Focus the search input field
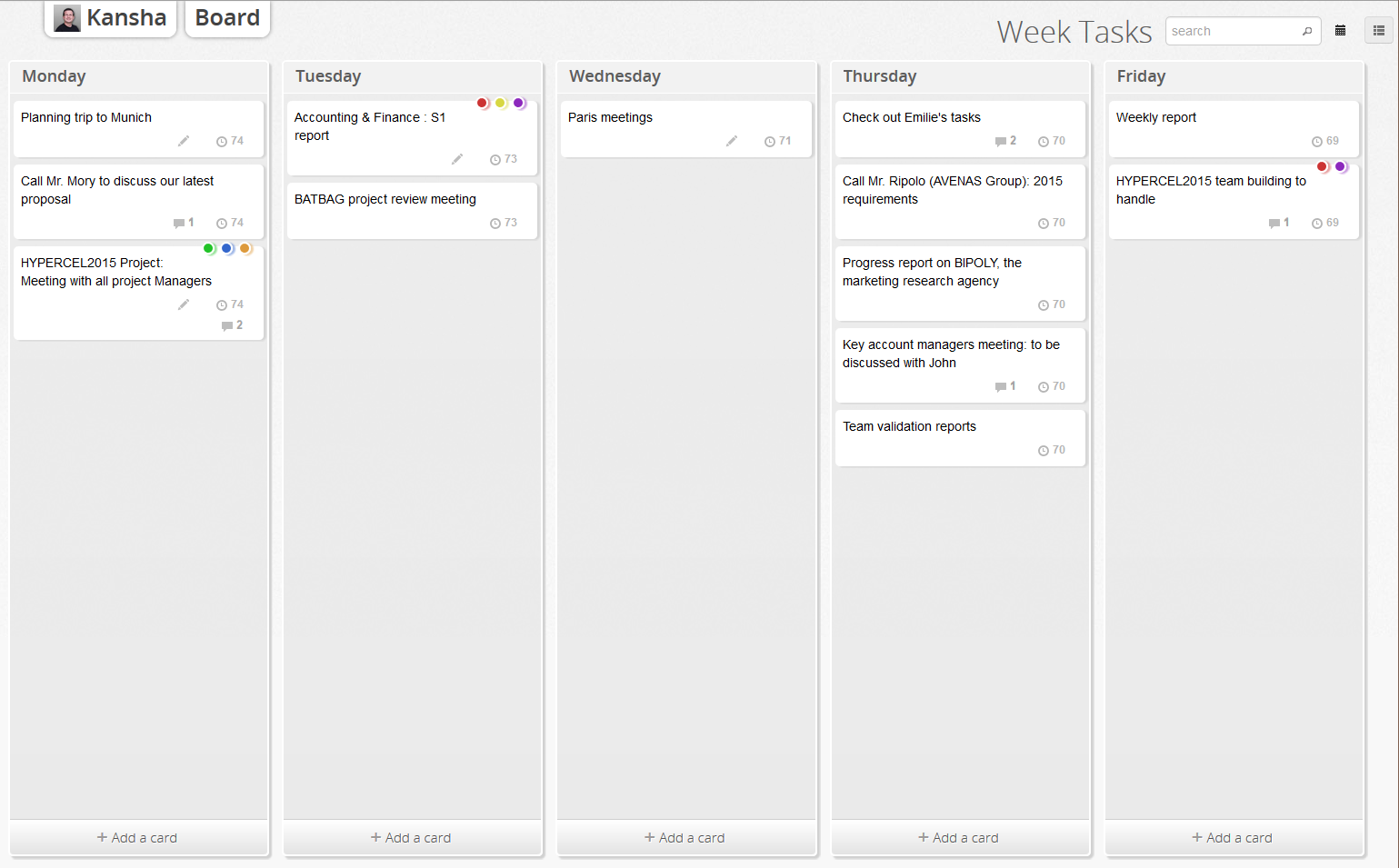The height and width of the screenshot is (868, 1399). (x=1234, y=31)
